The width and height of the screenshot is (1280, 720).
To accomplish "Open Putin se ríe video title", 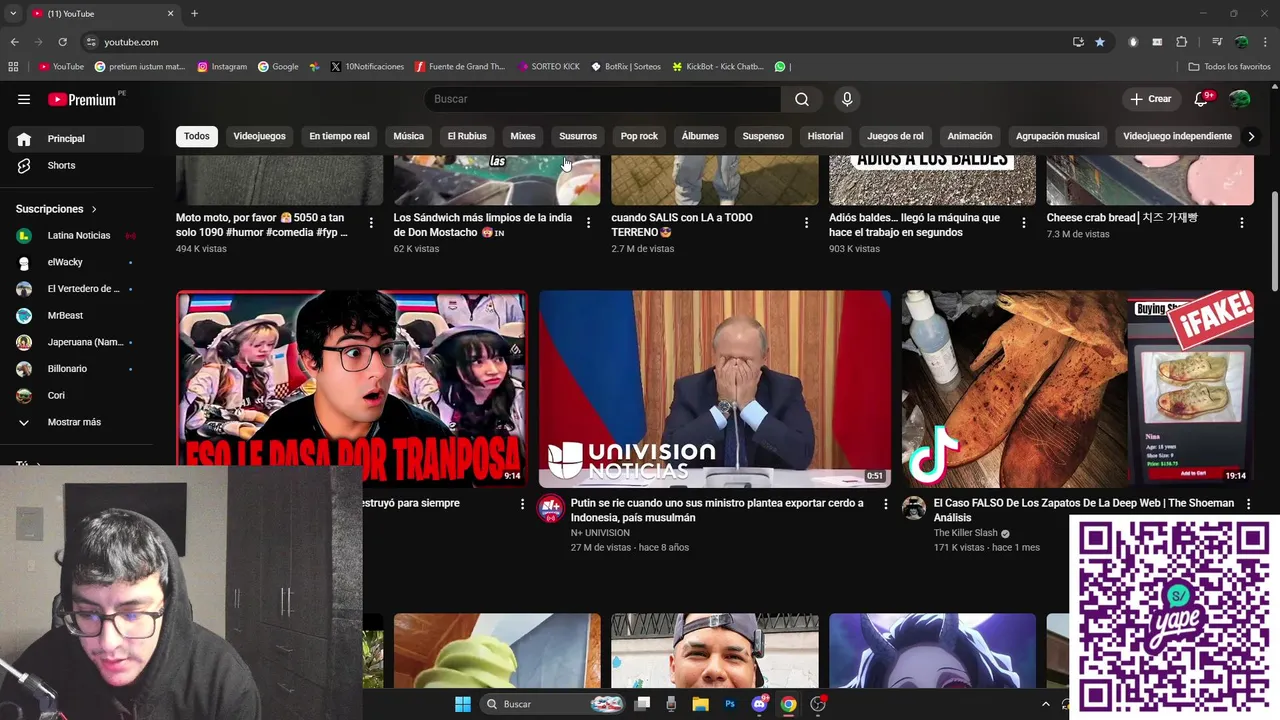I will [x=717, y=510].
